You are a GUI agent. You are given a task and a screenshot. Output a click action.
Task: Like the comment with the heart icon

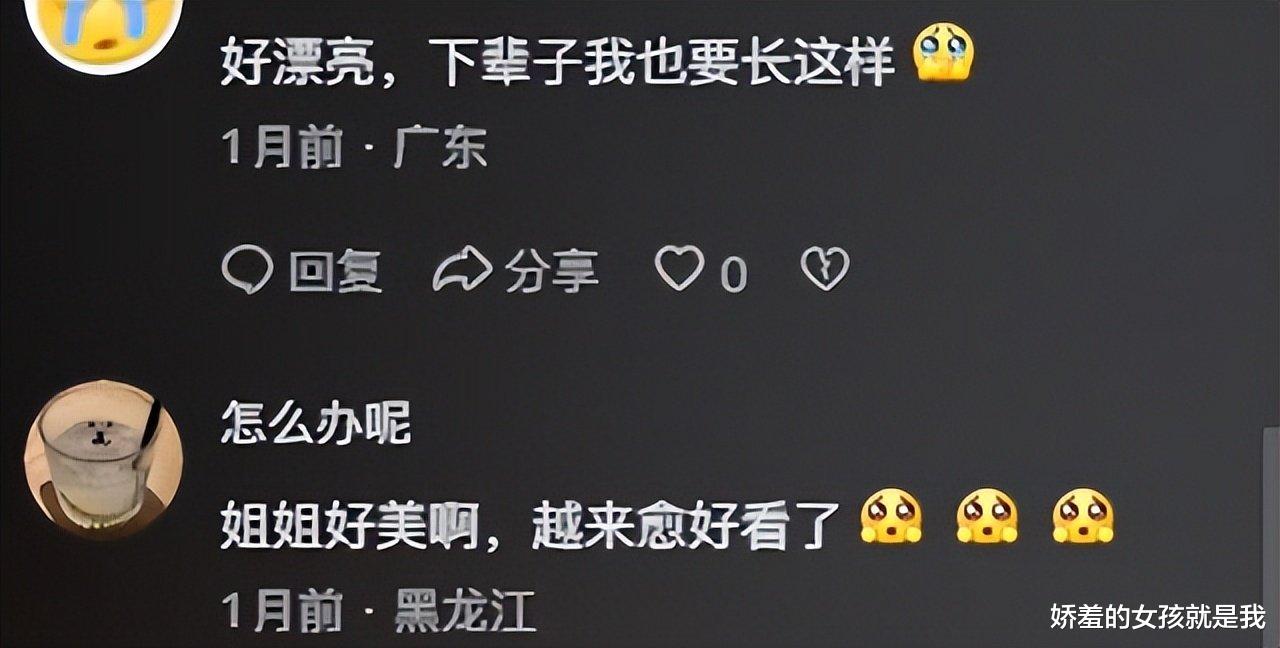point(679,269)
